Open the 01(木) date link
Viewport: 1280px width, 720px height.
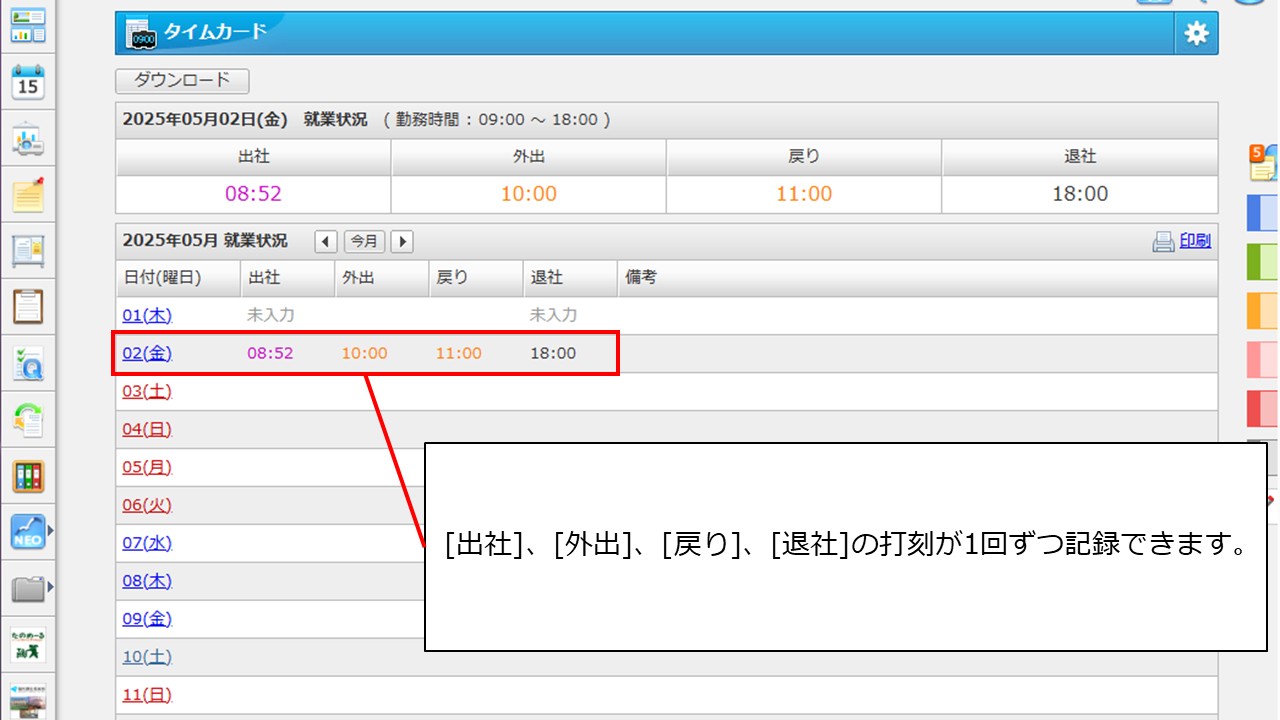(147, 315)
